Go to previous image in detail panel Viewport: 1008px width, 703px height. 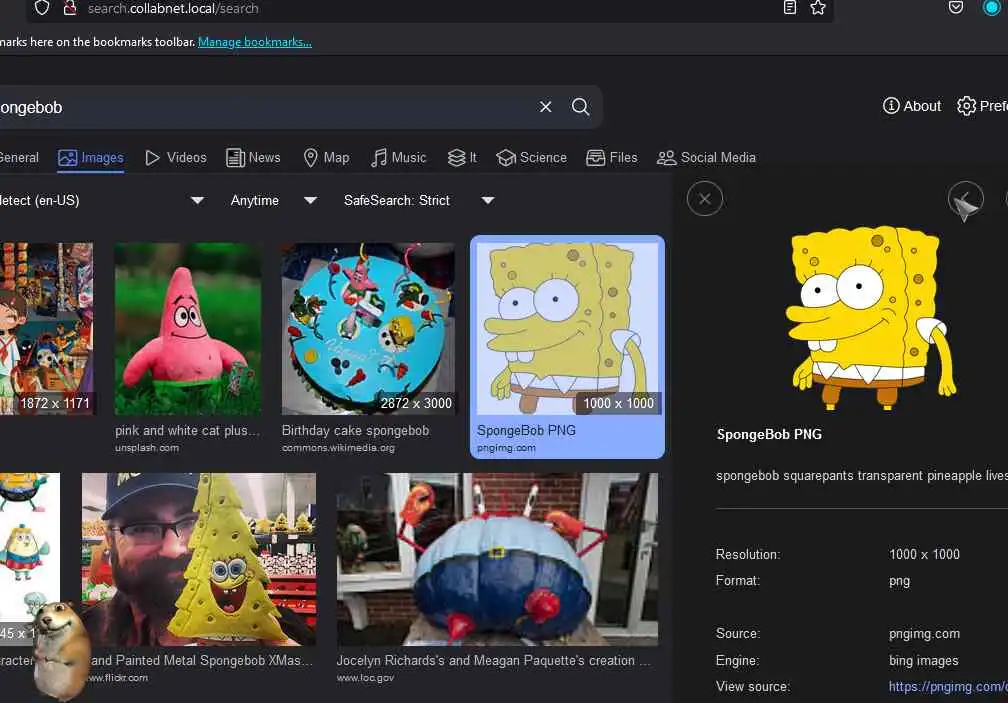[x=966, y=199]
